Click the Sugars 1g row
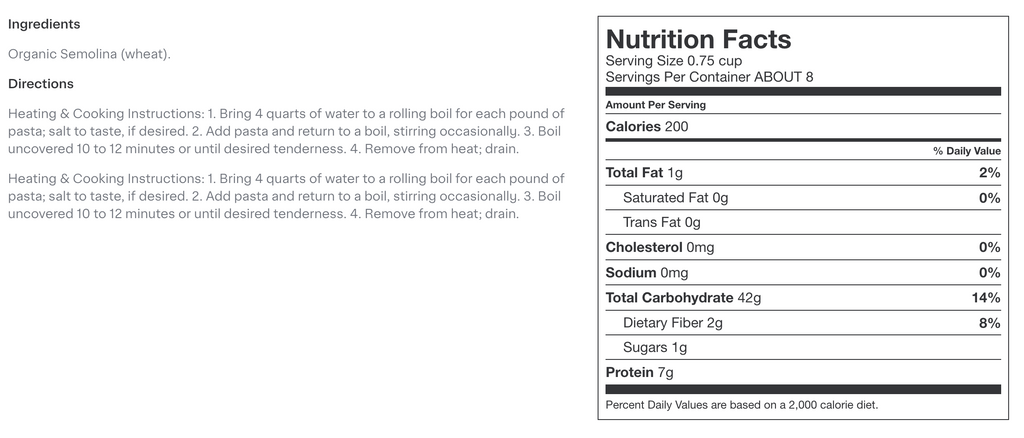 coord(654,348)
